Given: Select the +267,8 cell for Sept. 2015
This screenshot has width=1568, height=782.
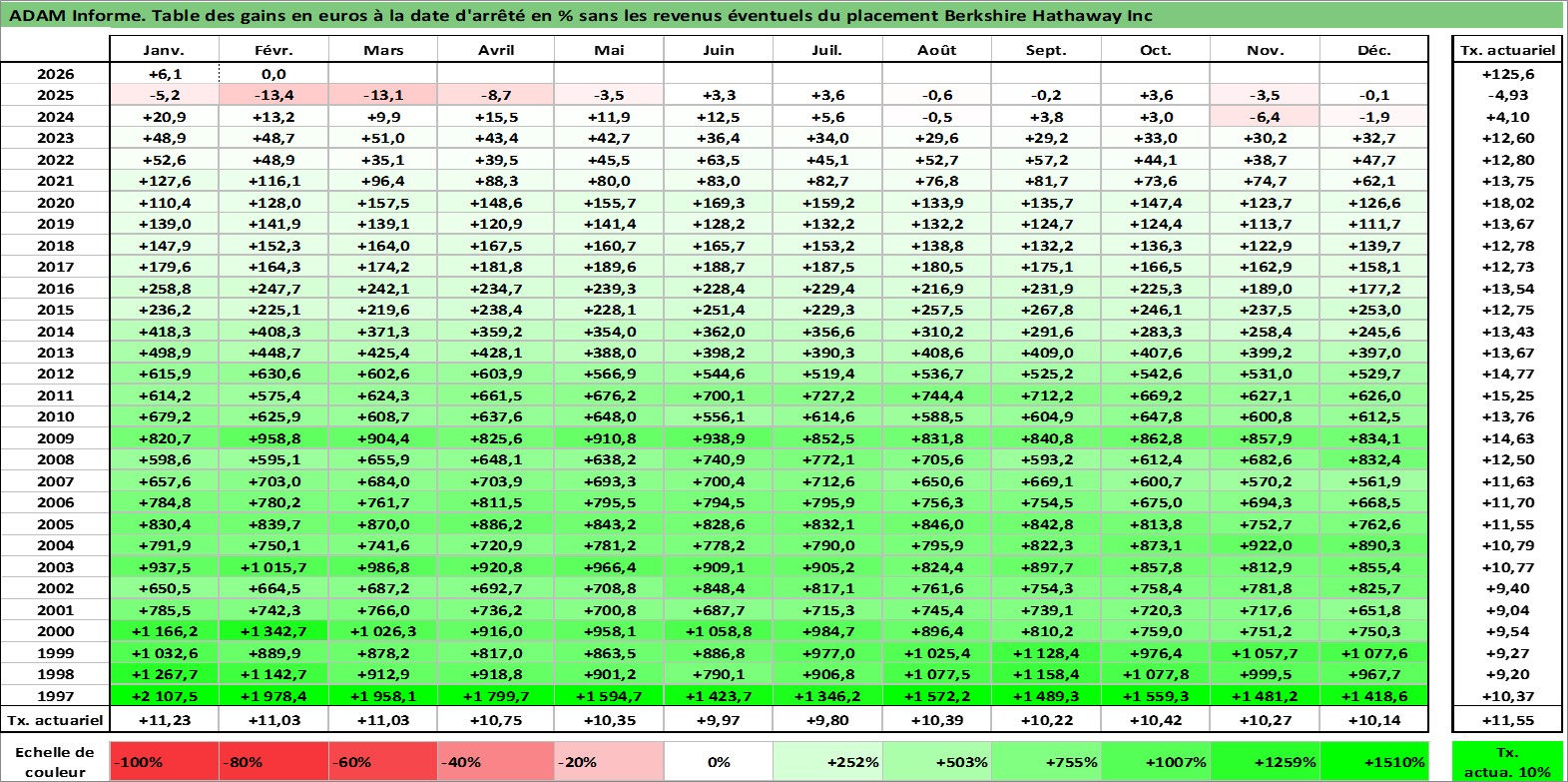Looking at the screenshot, I should (1046, 310).
